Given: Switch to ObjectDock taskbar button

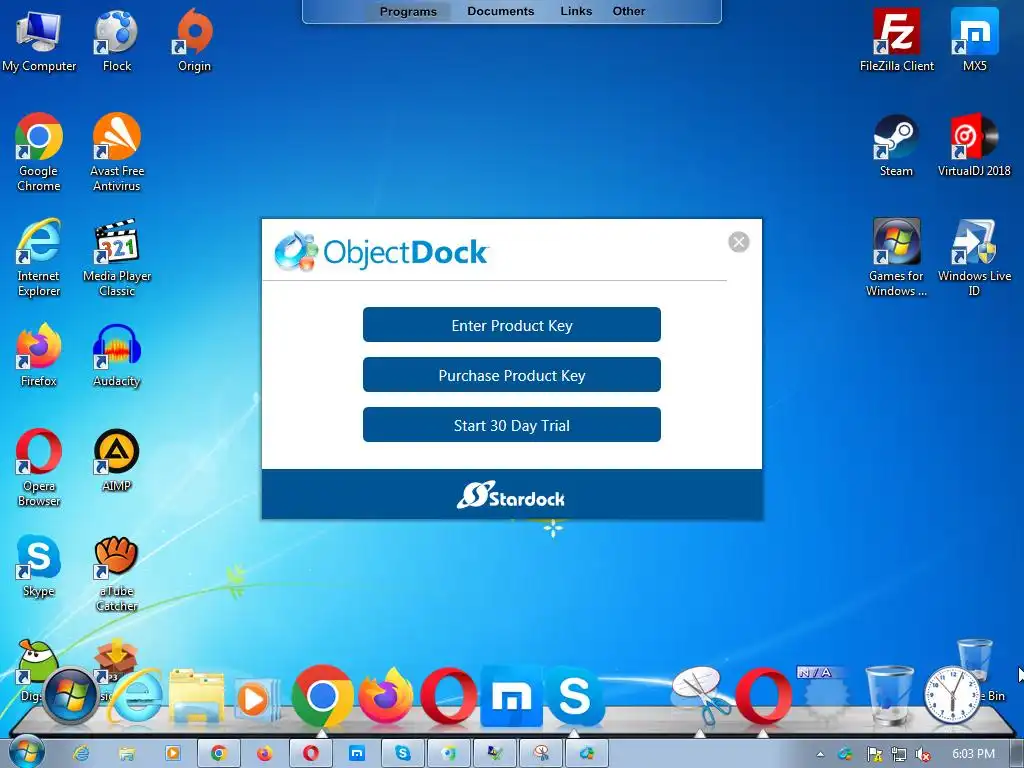Looking at the screenshot, I should (587, 754).
